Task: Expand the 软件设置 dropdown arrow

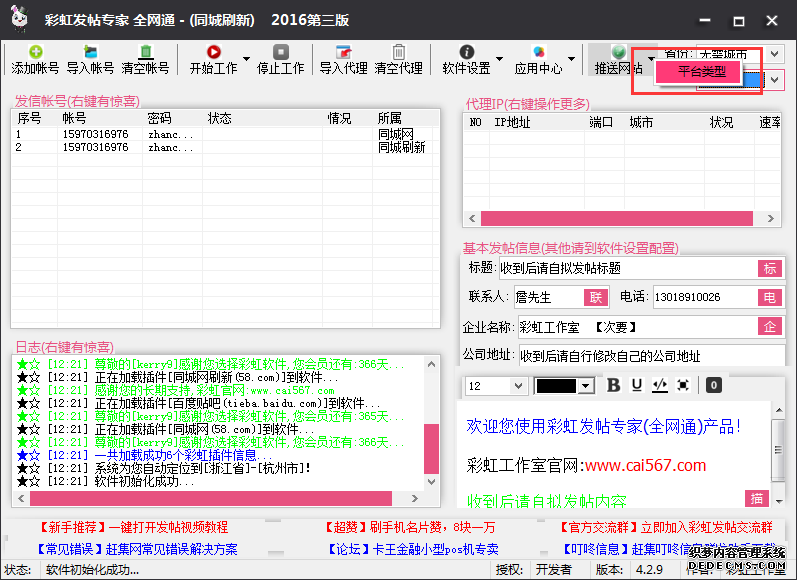Action: point(499,59)
